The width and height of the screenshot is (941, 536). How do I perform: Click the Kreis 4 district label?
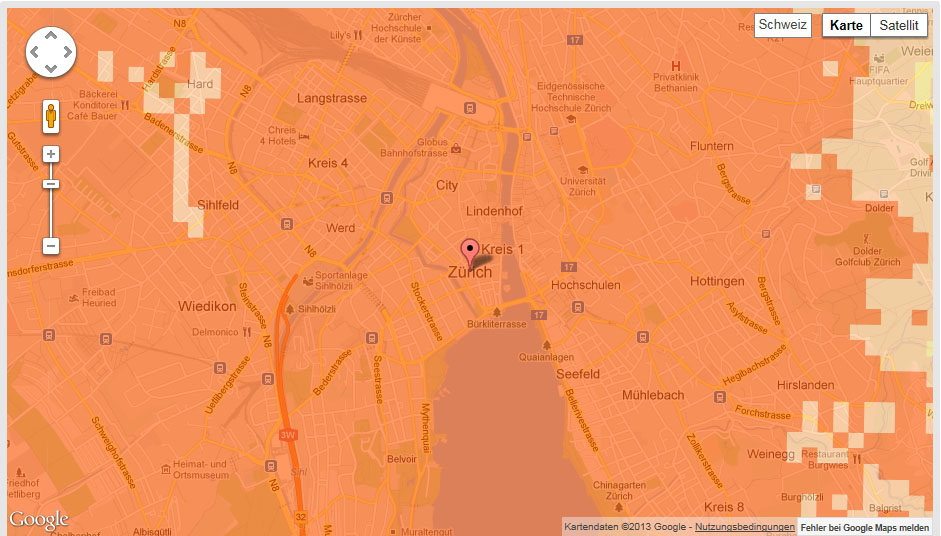(328, 163)
